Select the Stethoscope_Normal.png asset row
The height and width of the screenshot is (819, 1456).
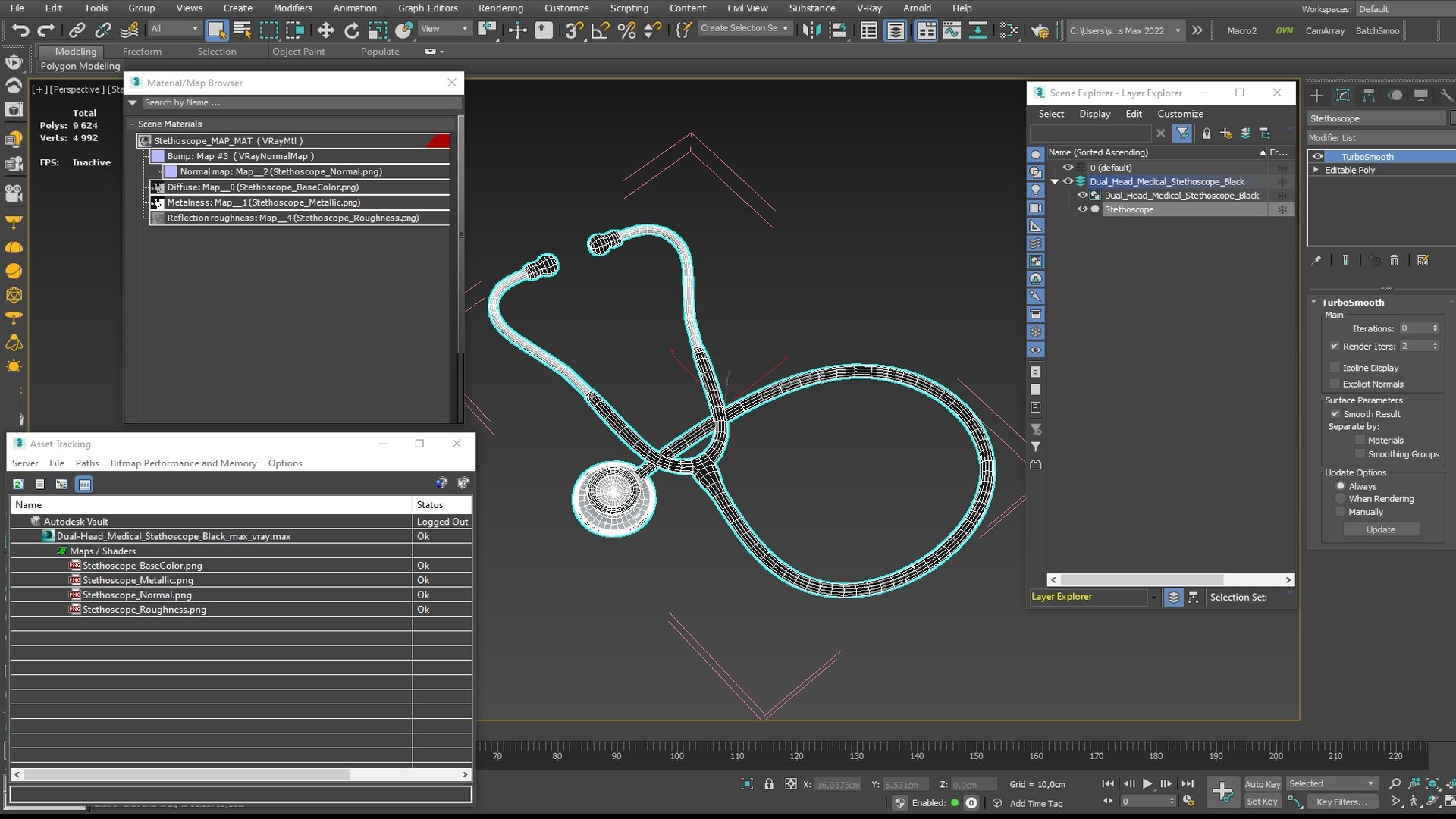pos(240,595)
